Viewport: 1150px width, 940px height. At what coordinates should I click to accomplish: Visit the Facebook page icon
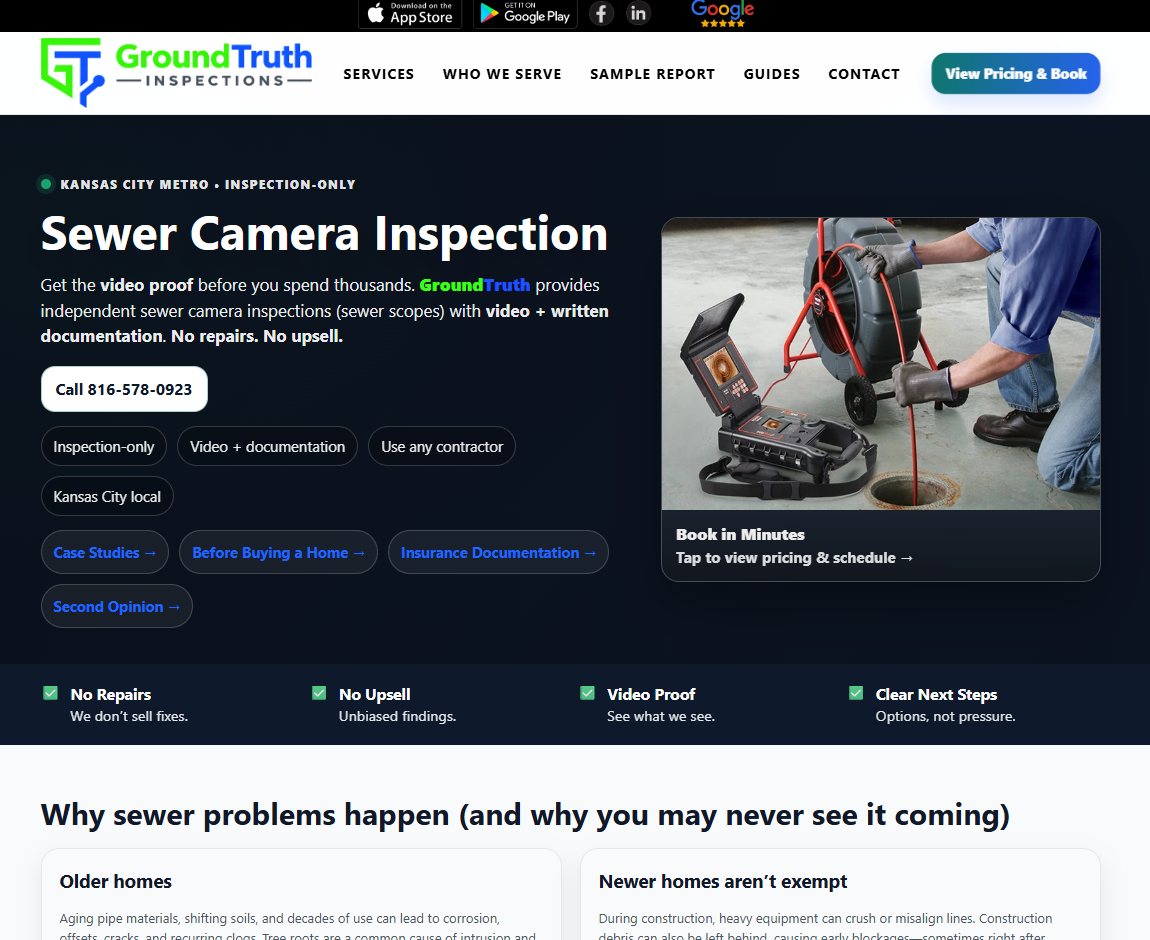(x=601, y=13)
